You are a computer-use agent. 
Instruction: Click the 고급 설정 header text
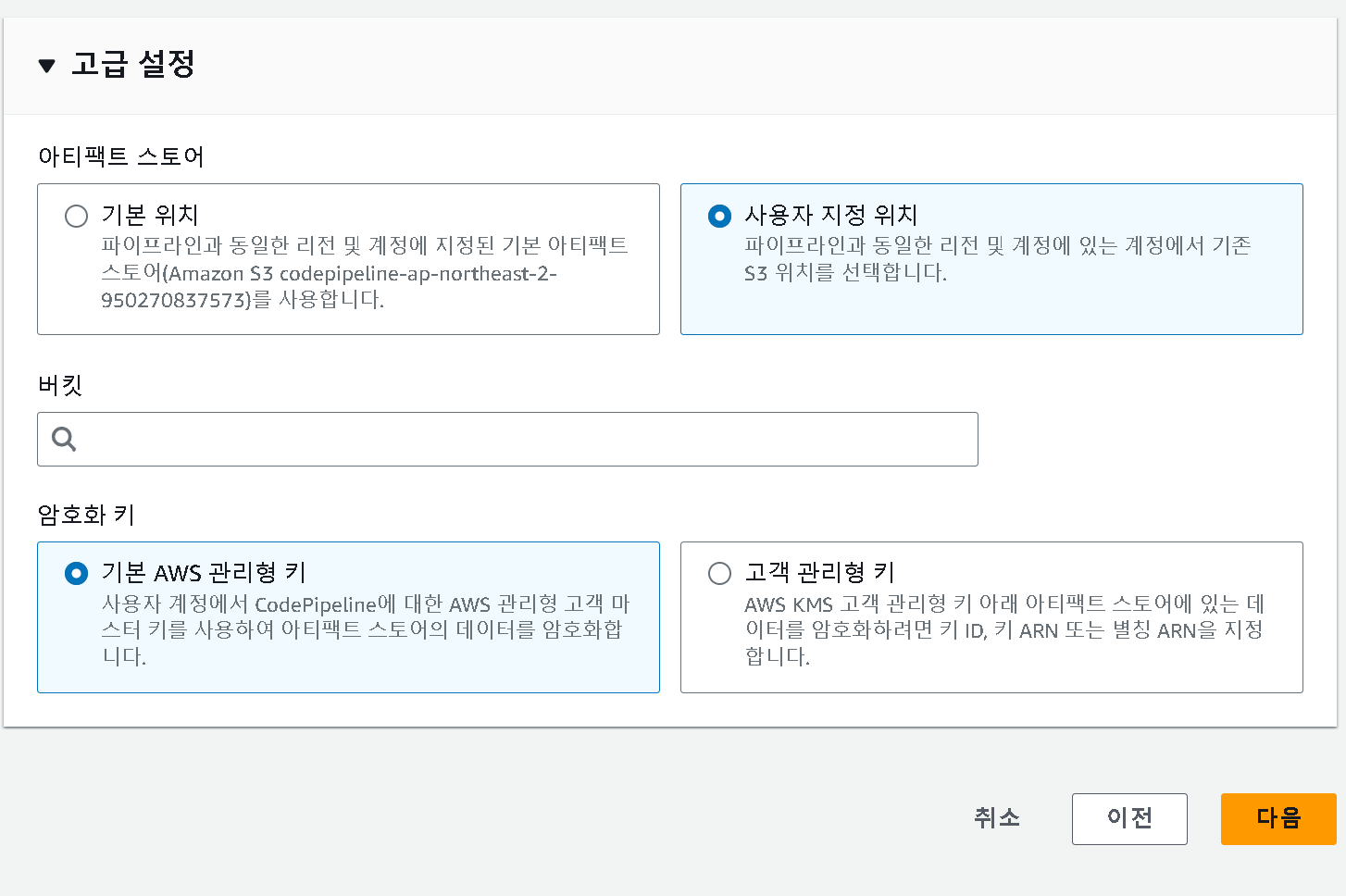click(133, 64)
